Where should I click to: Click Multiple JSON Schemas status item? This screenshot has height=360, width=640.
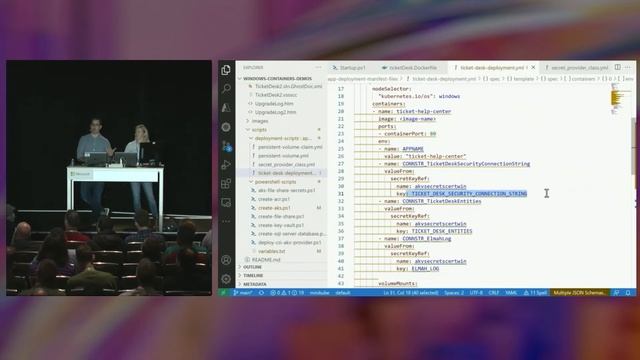580,293
